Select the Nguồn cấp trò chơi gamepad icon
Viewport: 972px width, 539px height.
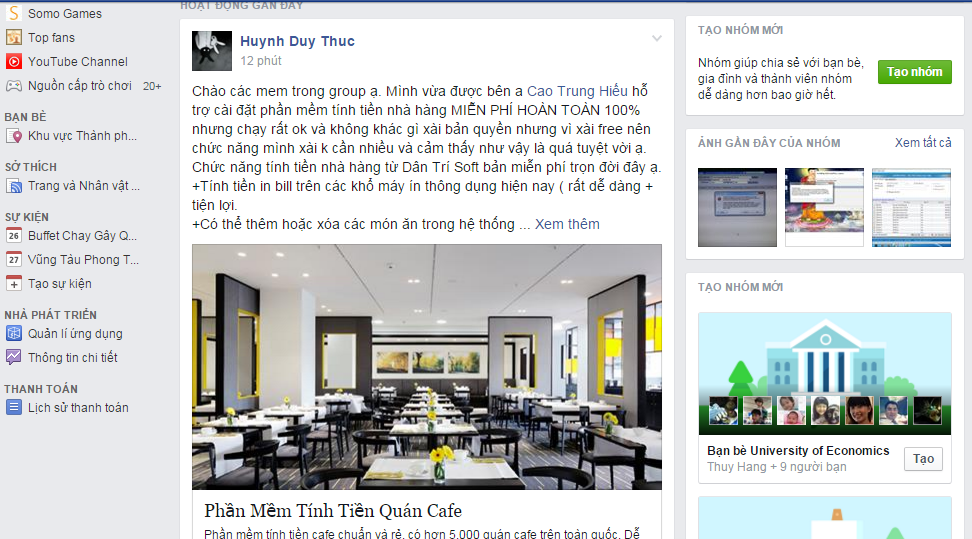(14, 86)
